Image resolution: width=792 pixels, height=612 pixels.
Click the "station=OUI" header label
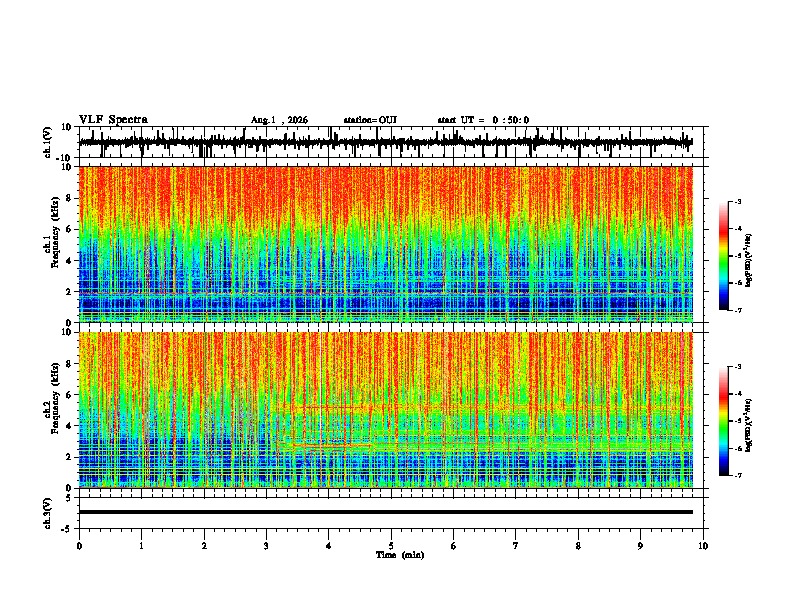(x=370, y=120)
